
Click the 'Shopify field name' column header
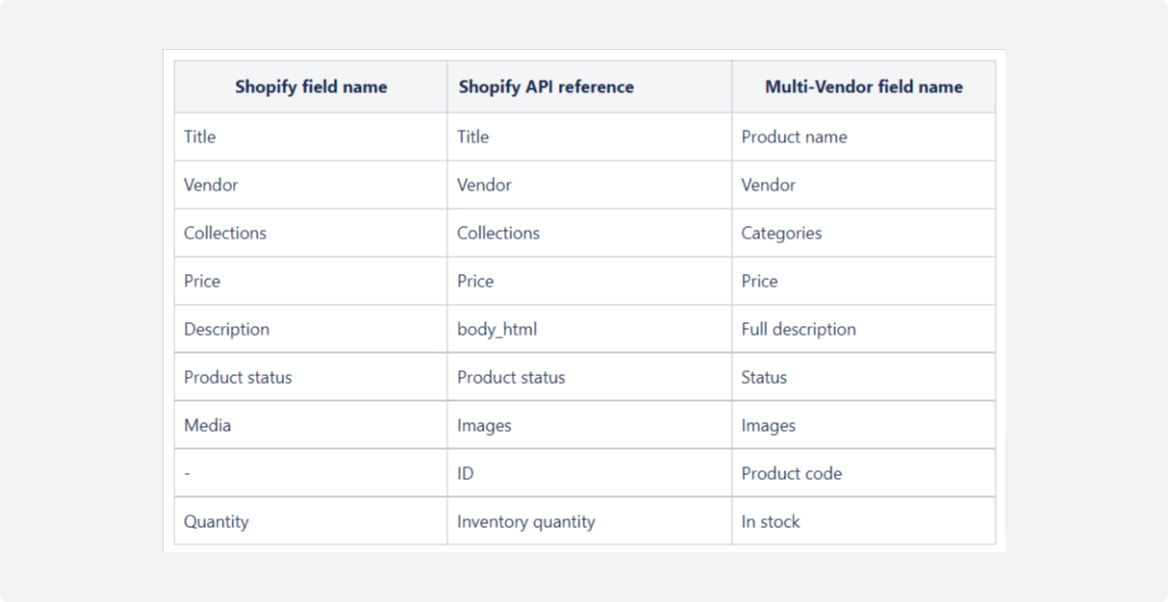coord(310,87)
